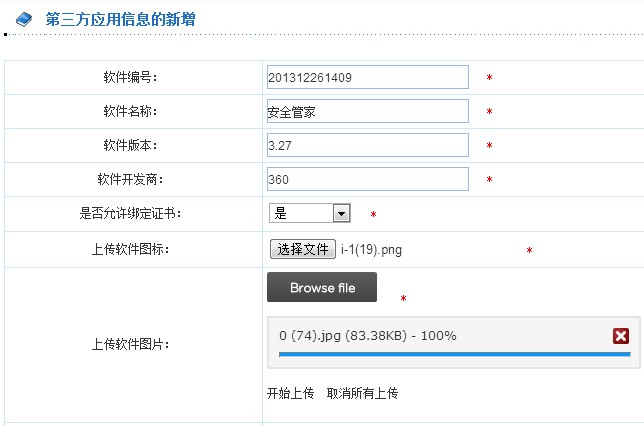644x426 pixels.
Task: Focus the 软件版本 field containing 3.27
Action: pyautogui.click(x=368, y=145)
